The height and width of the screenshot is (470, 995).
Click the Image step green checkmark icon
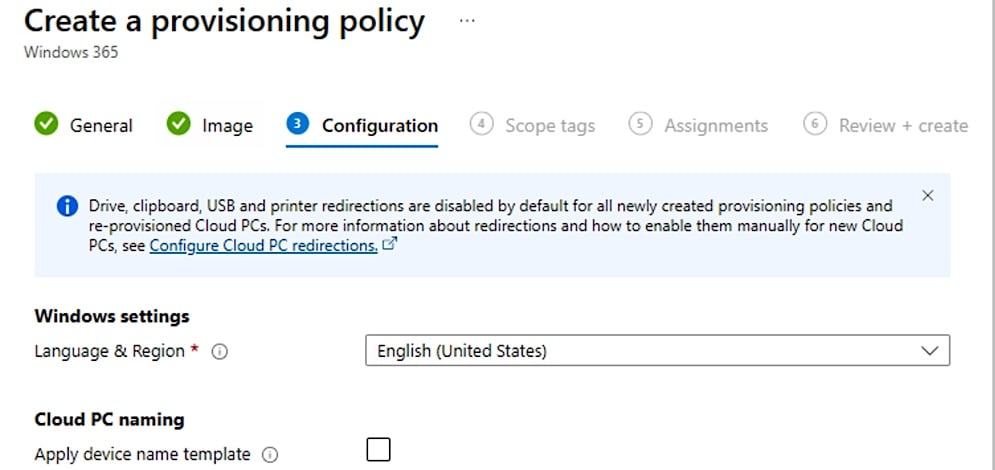[x=178, y=125]
